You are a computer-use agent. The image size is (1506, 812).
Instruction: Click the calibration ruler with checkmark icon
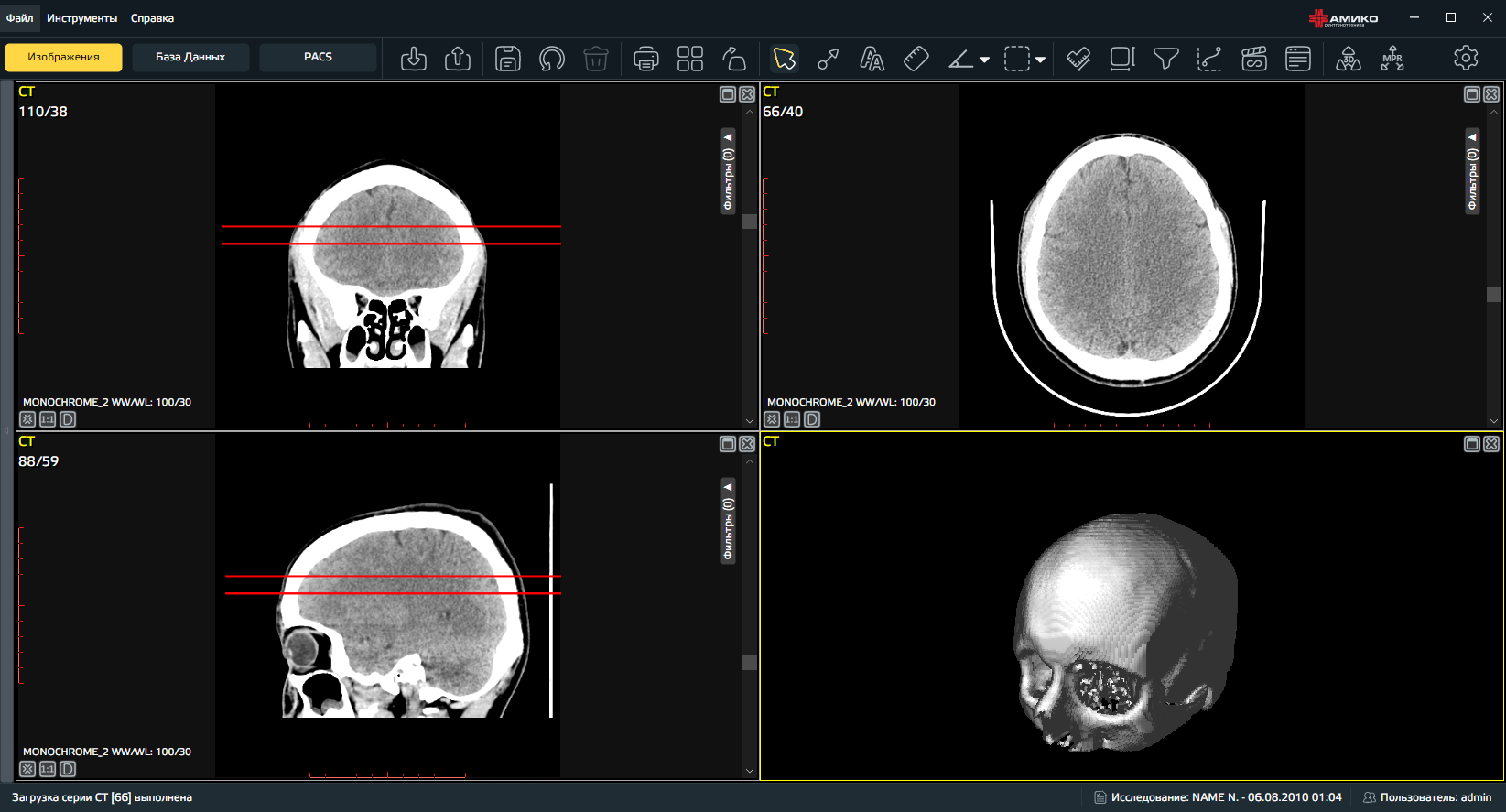1078,59
